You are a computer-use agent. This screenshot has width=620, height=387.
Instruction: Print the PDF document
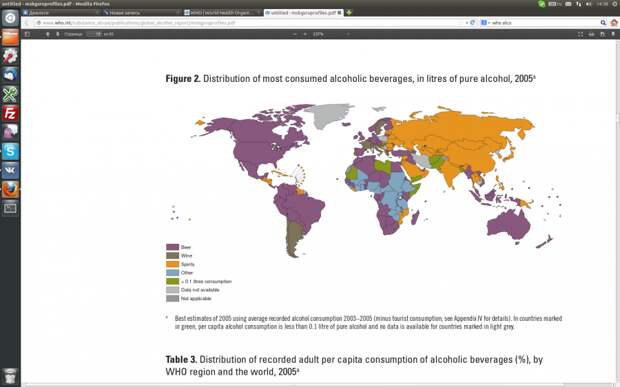tap(592, 34)
